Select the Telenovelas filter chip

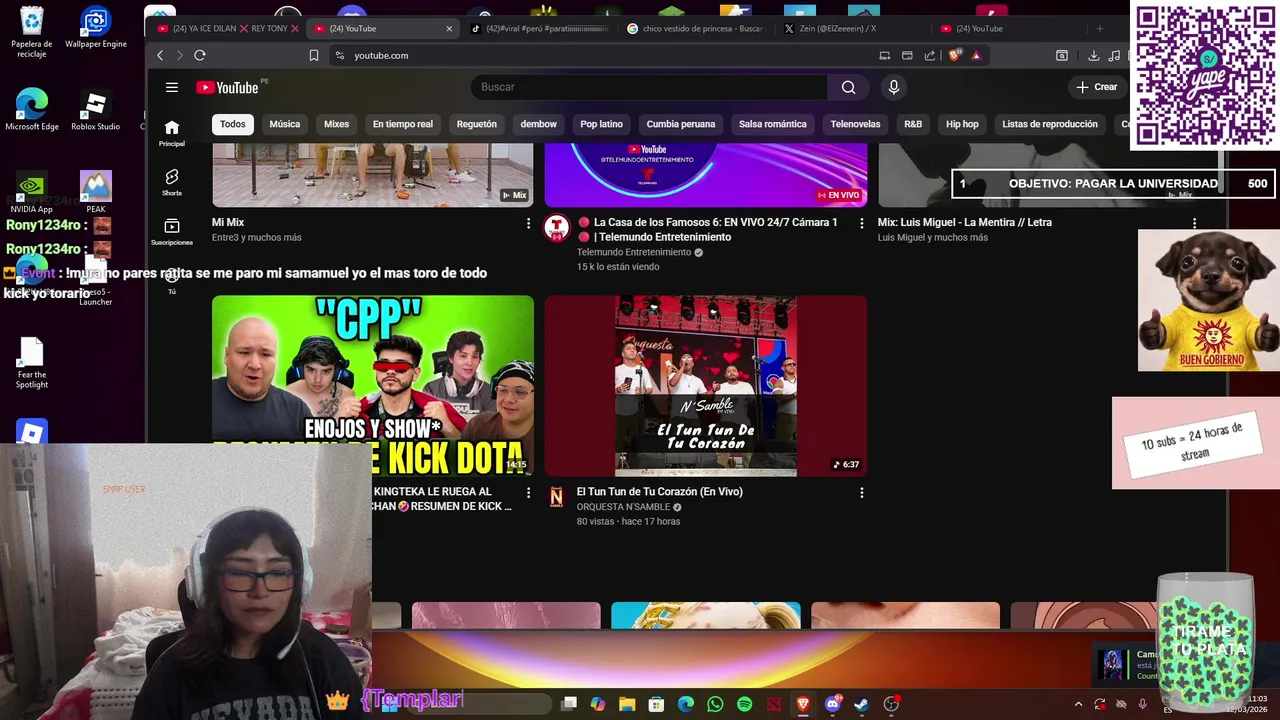(855, 124)
